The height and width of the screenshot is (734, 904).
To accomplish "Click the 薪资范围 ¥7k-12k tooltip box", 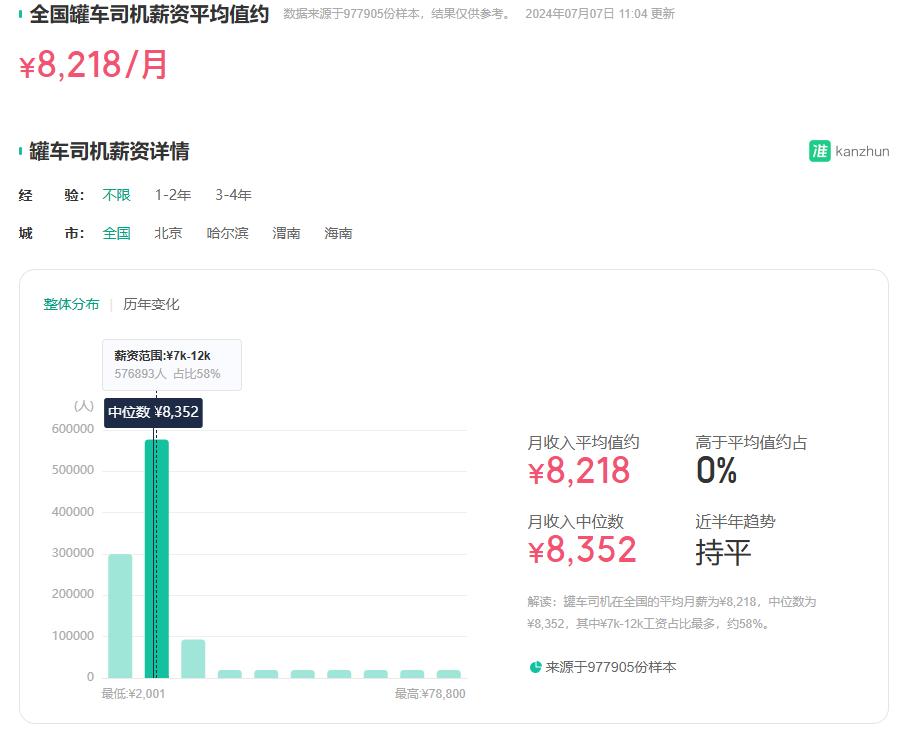I will pyautogui.click(x=171, y=365).
